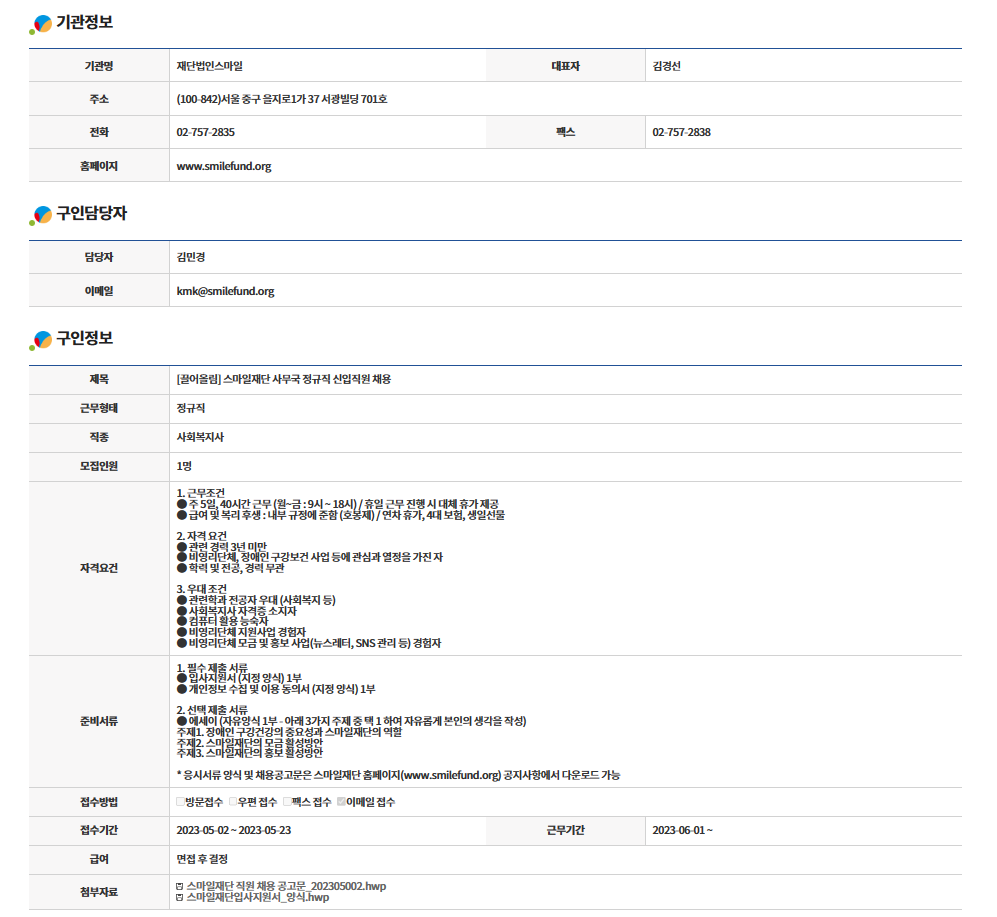This screenshot has width=997, height=917.
Task: Click the 담당자 row label
Action: 99,258
